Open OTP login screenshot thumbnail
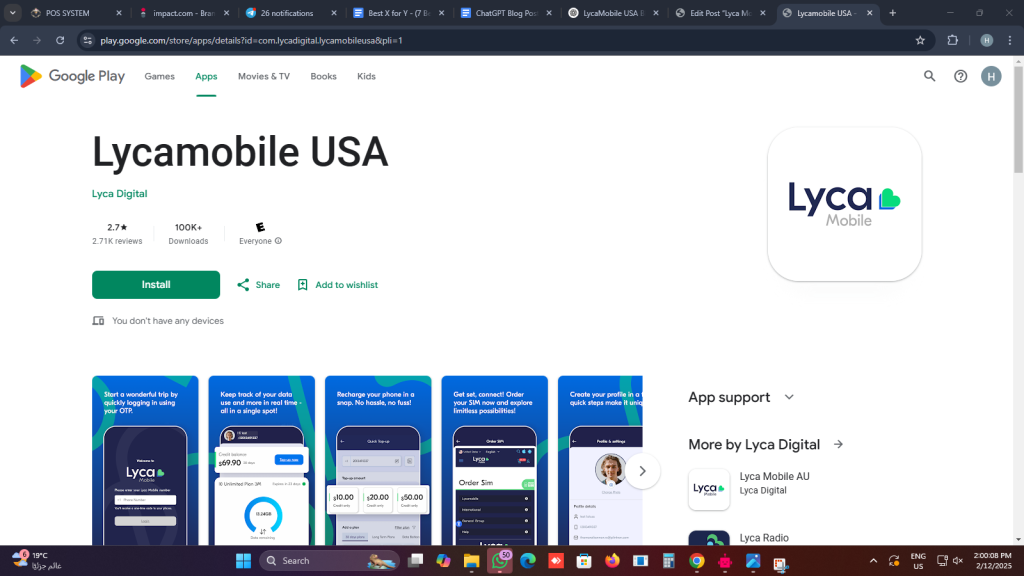This screenshot has height=576, width=1024. tap(145, 460)
